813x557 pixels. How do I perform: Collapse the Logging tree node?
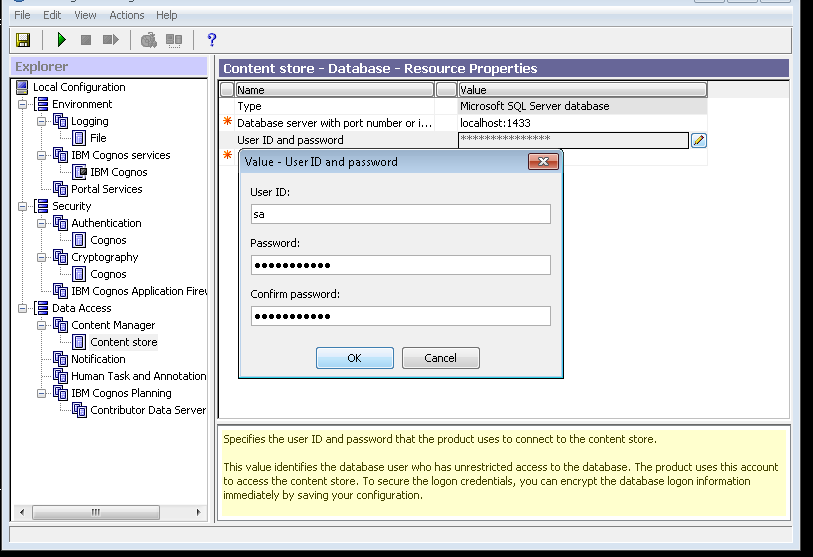[41, 121]
